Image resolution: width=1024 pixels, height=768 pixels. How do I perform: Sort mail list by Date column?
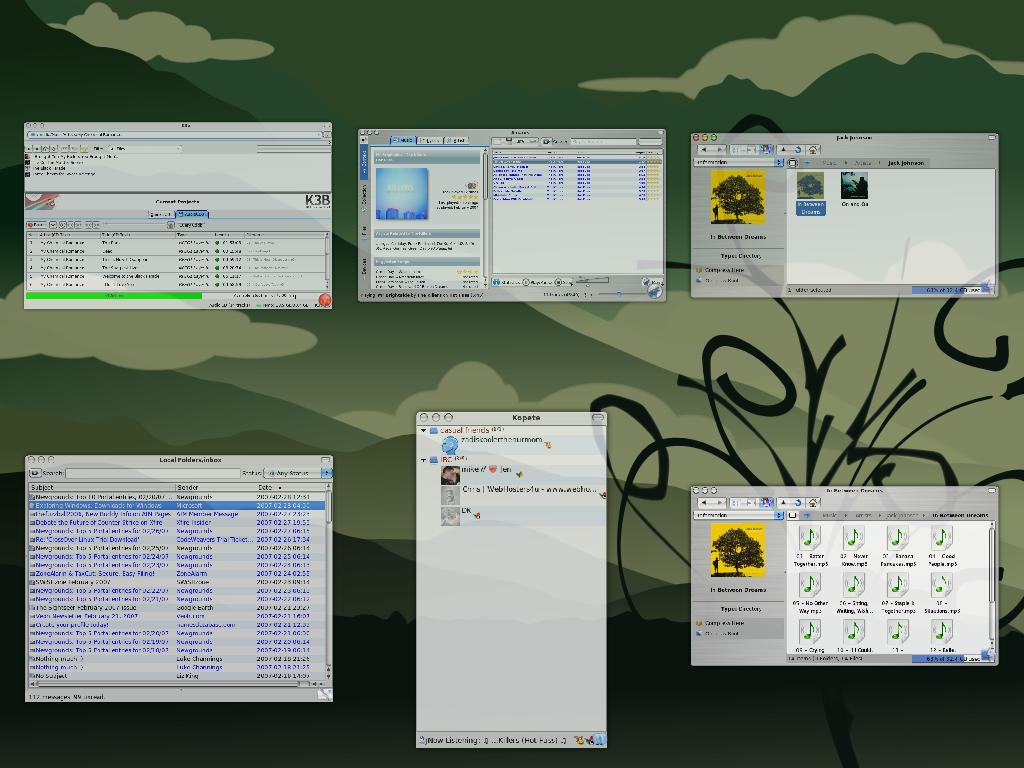tap(289, 487)
